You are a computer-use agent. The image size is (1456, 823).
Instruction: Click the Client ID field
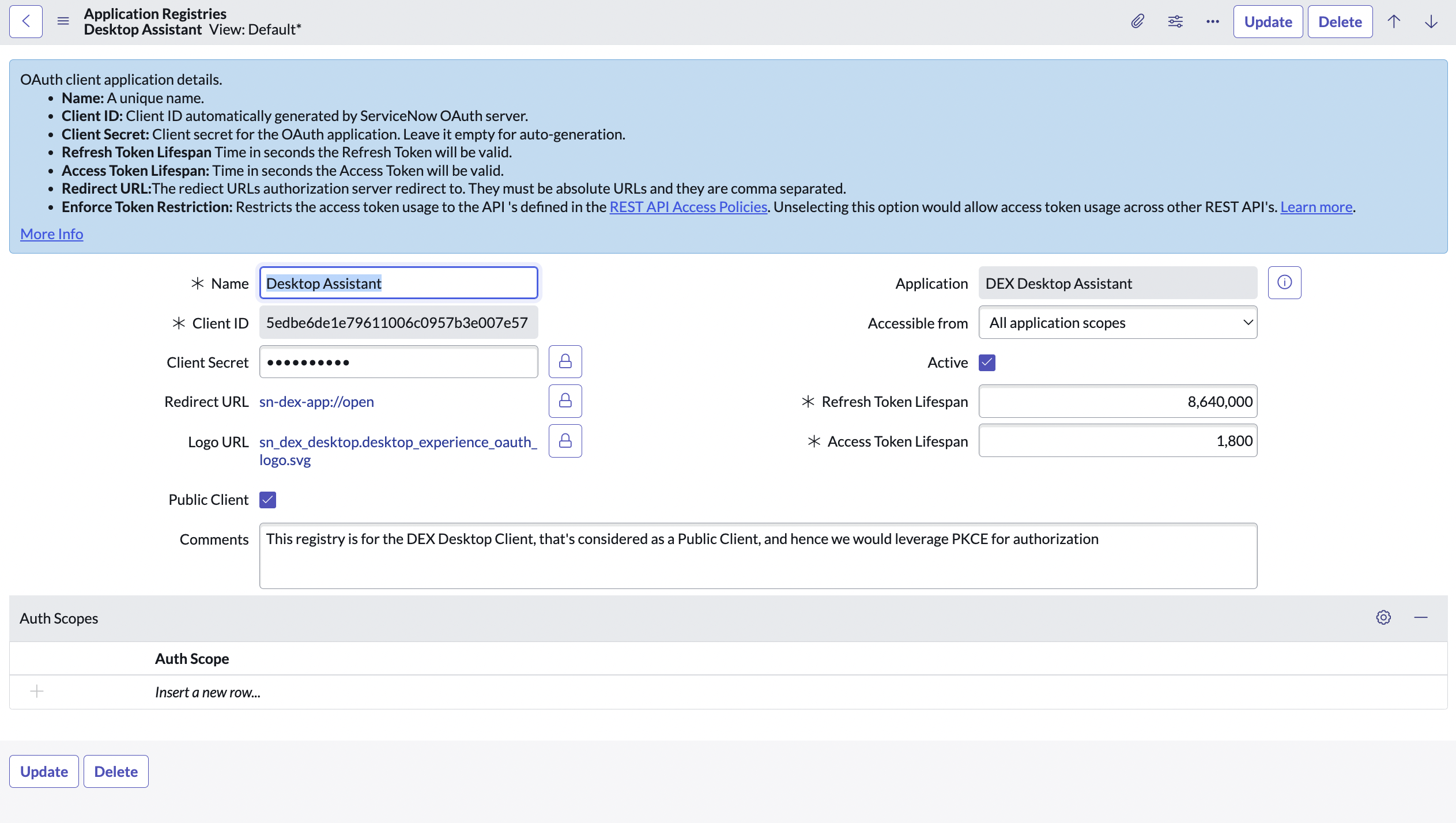click(398, 323)
